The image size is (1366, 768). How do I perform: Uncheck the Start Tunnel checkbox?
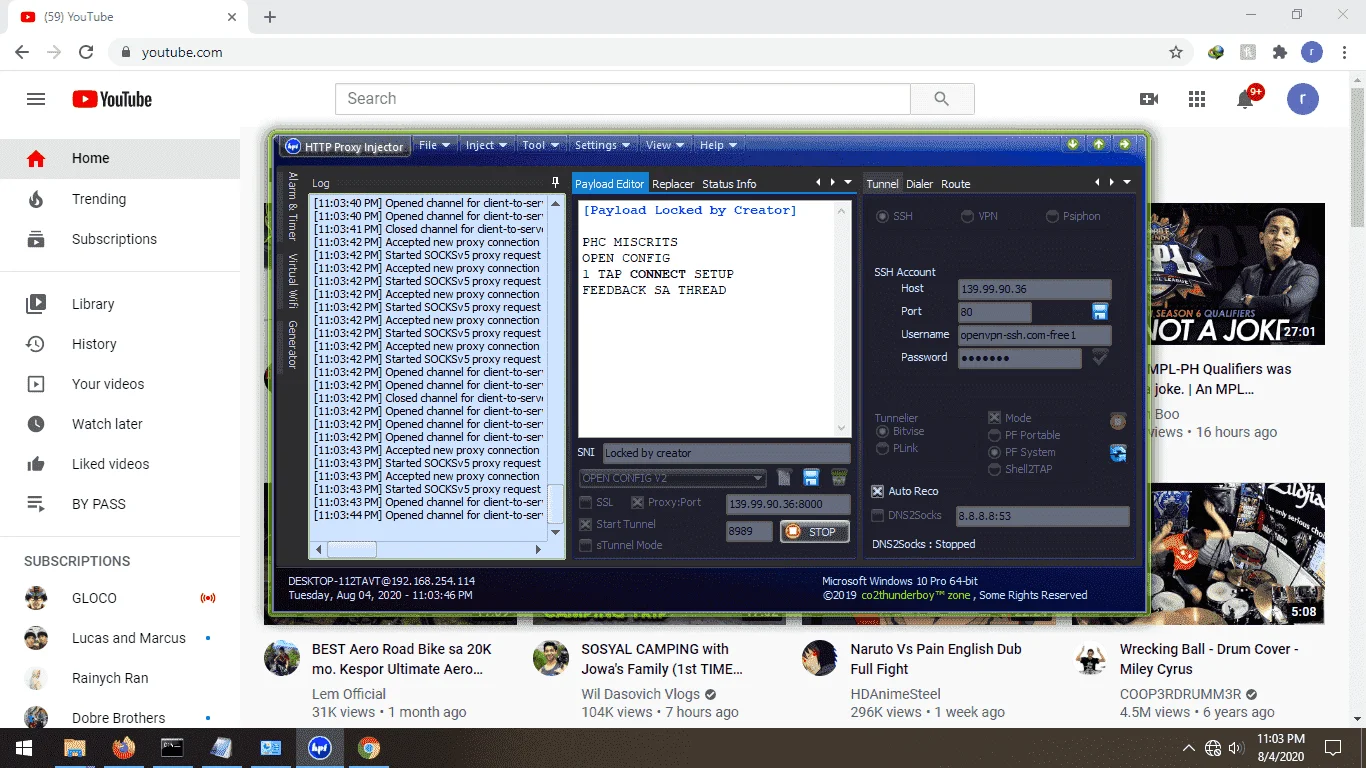[x=586, y=524]
